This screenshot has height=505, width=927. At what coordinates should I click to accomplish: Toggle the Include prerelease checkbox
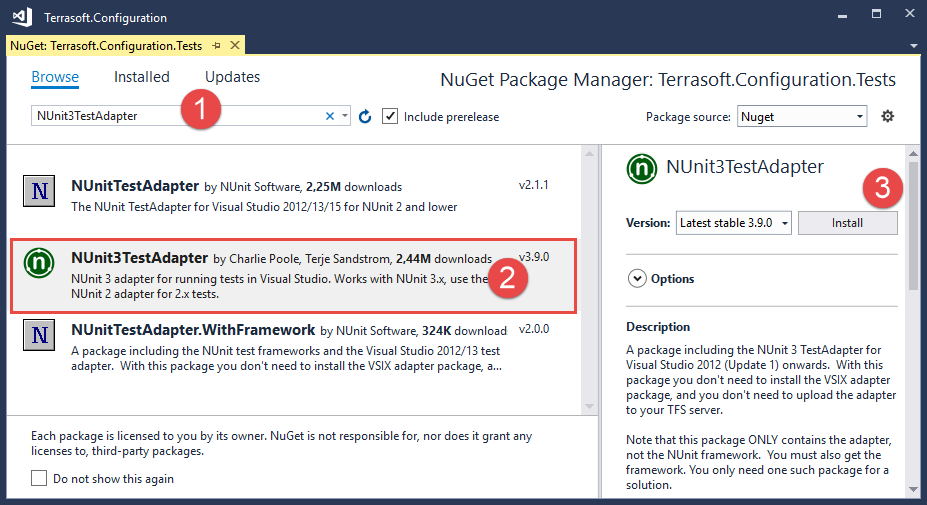point(390,117)
